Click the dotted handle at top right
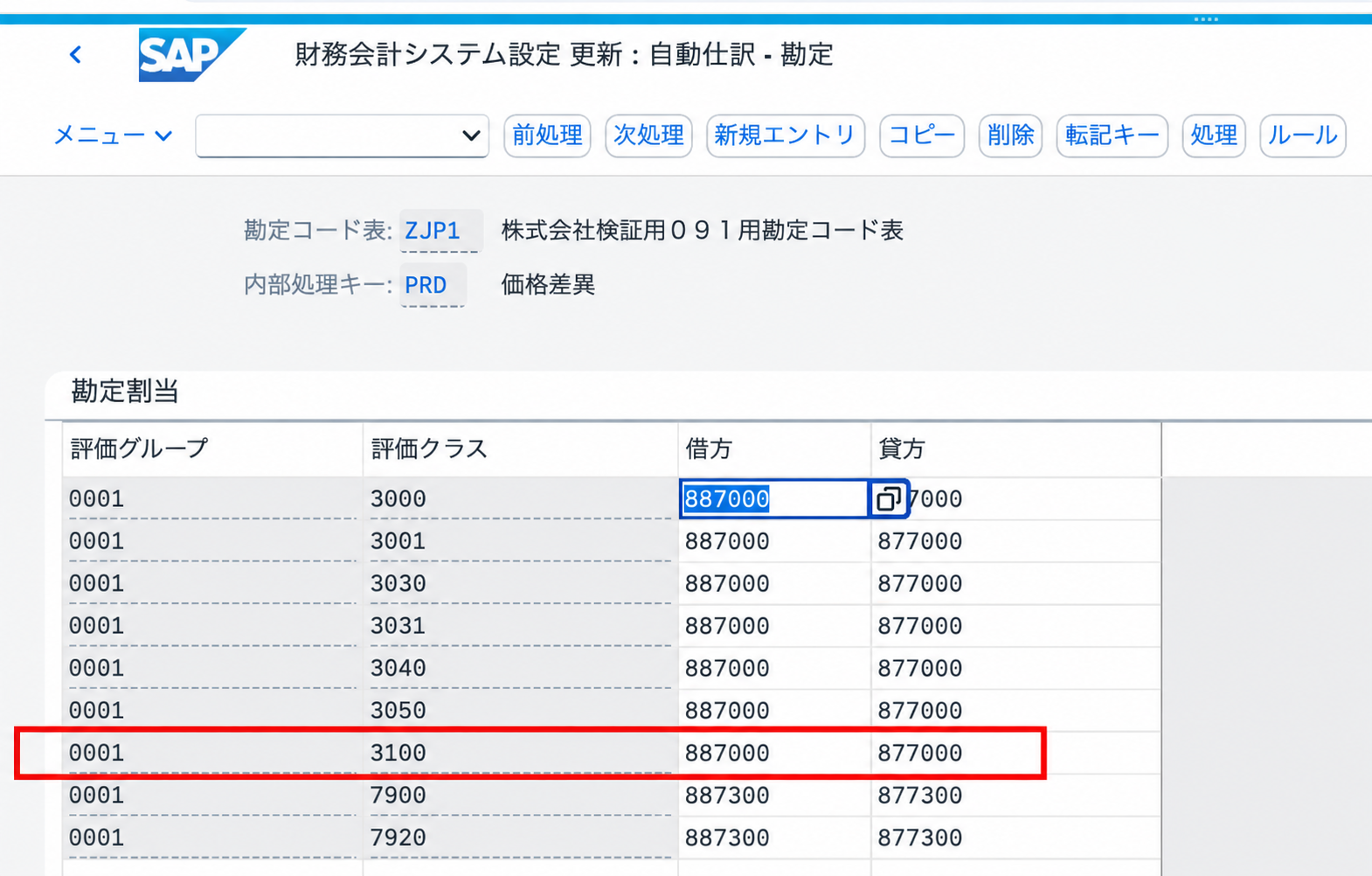Image resolution: width=1372 pixels, height=876 pixels. coord(1206,18)
